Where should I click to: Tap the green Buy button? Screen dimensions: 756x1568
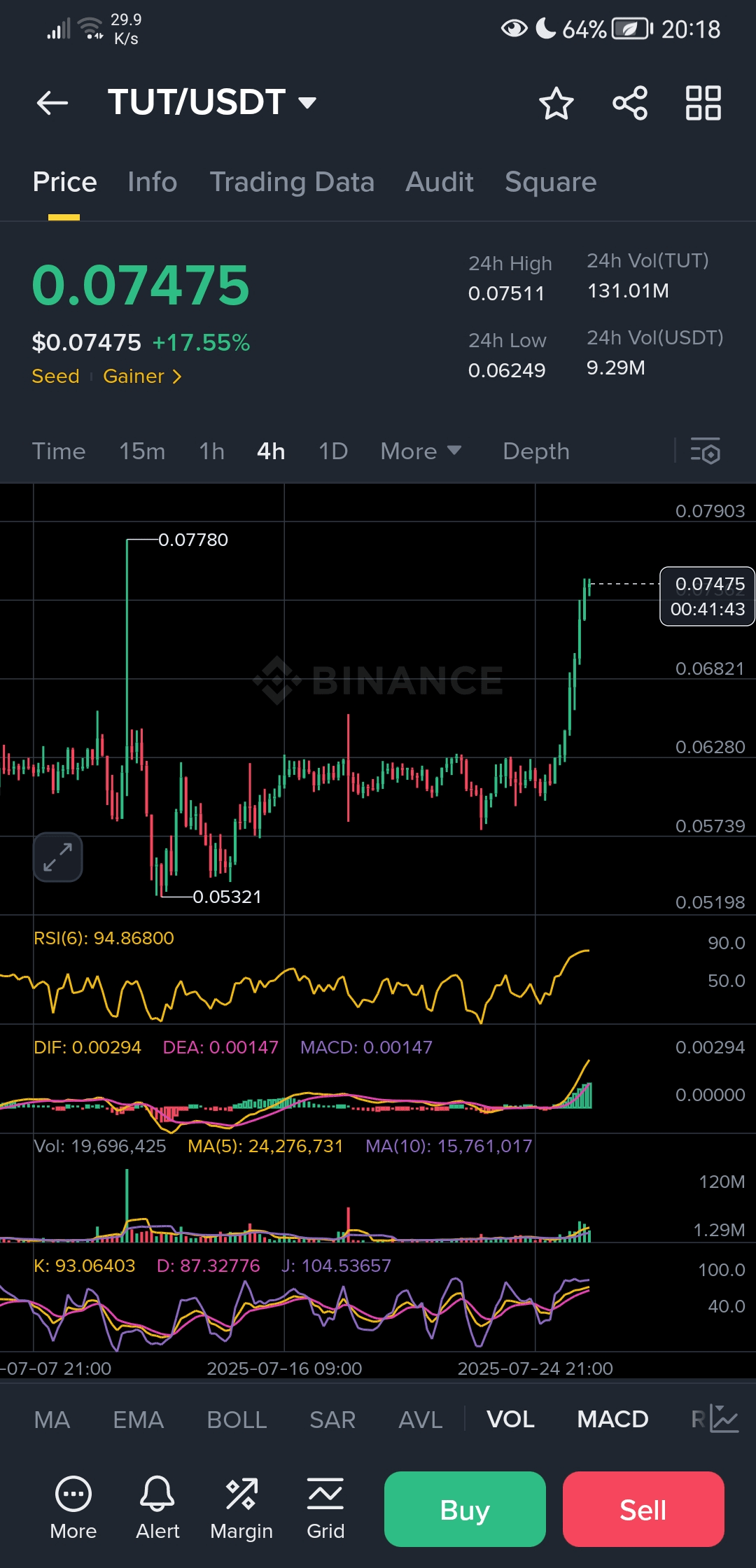click(x=465, y=1509)
